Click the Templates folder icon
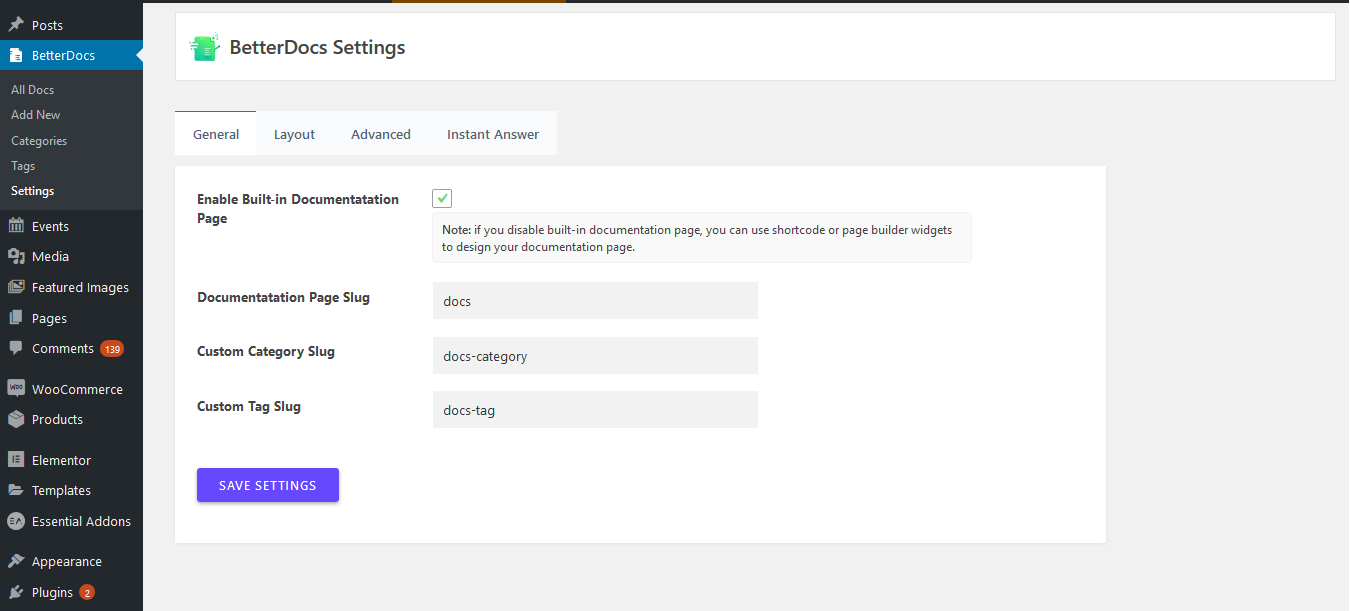This screenshot has width=1350, height=611. (x=16, y=490)
